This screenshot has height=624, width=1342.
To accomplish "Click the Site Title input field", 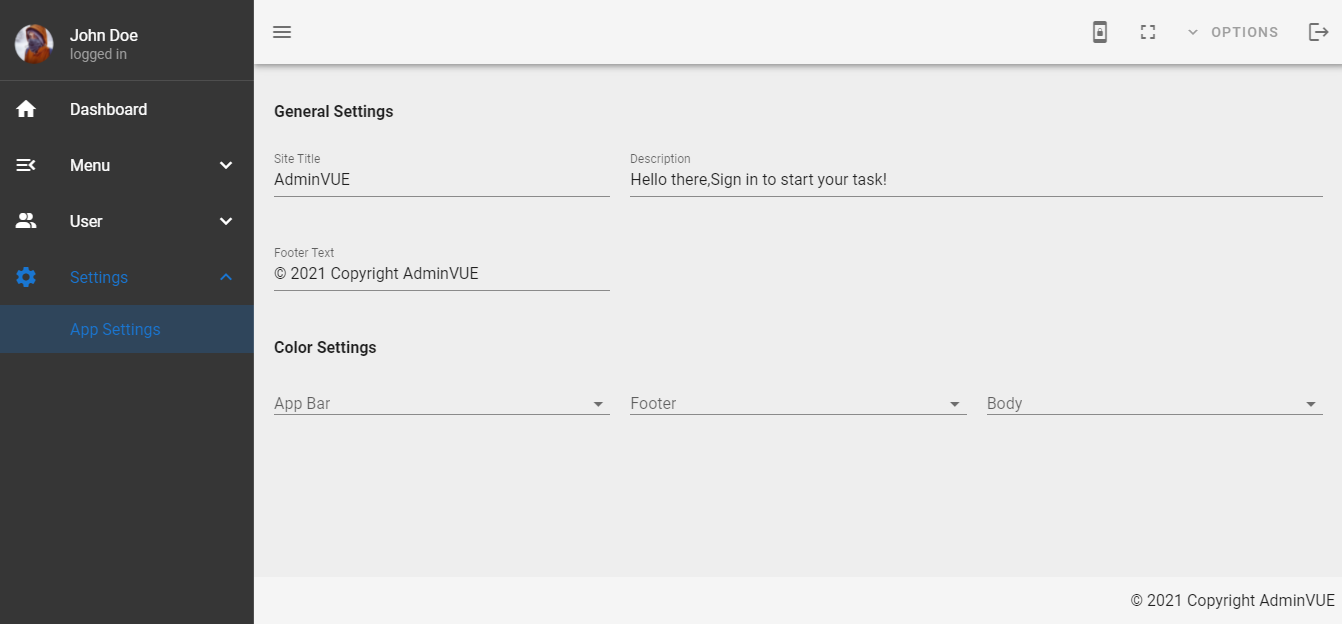I will (441, 180).
